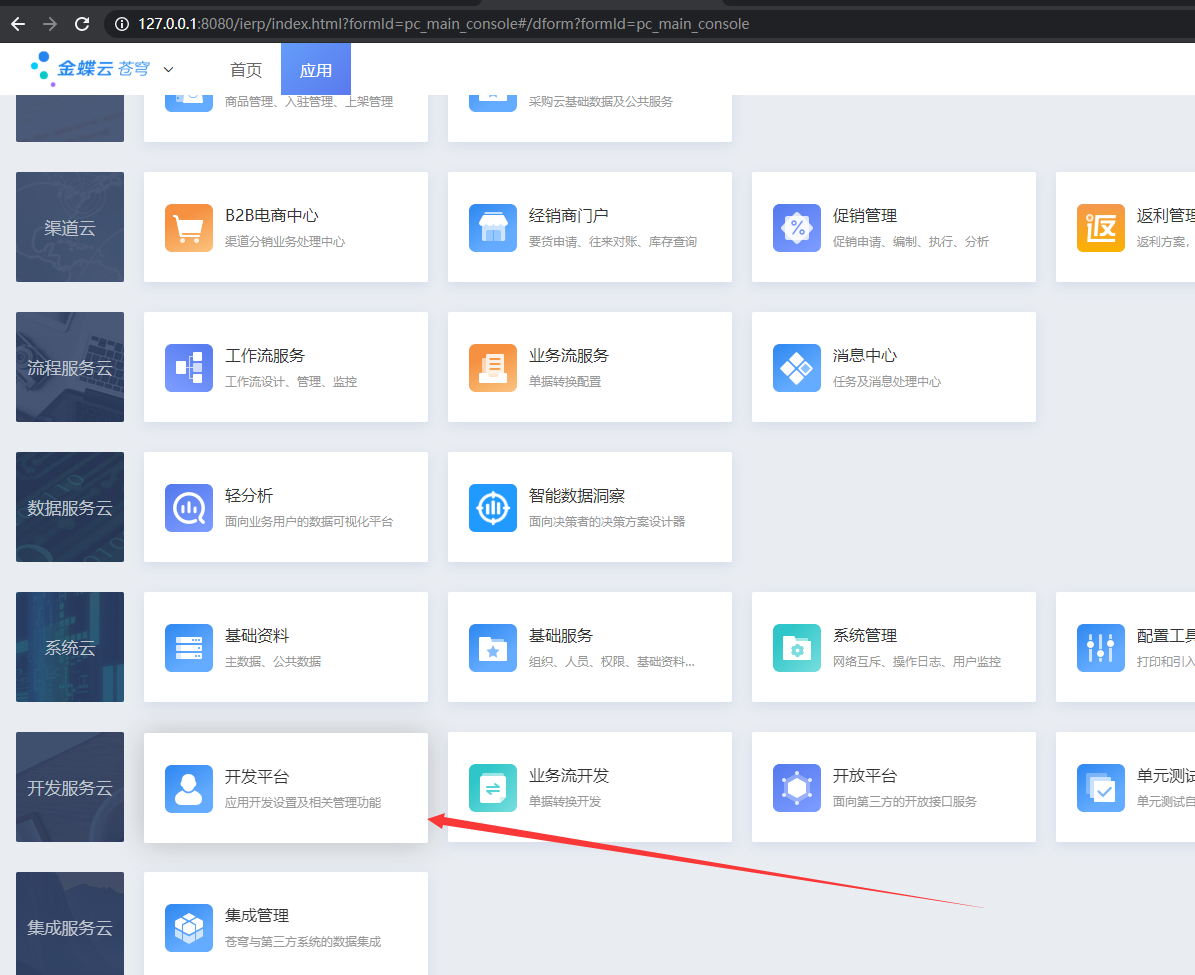Open 消息中心 app title
The height and width of the screenshot is (975, 1195).
coord(865,356)
